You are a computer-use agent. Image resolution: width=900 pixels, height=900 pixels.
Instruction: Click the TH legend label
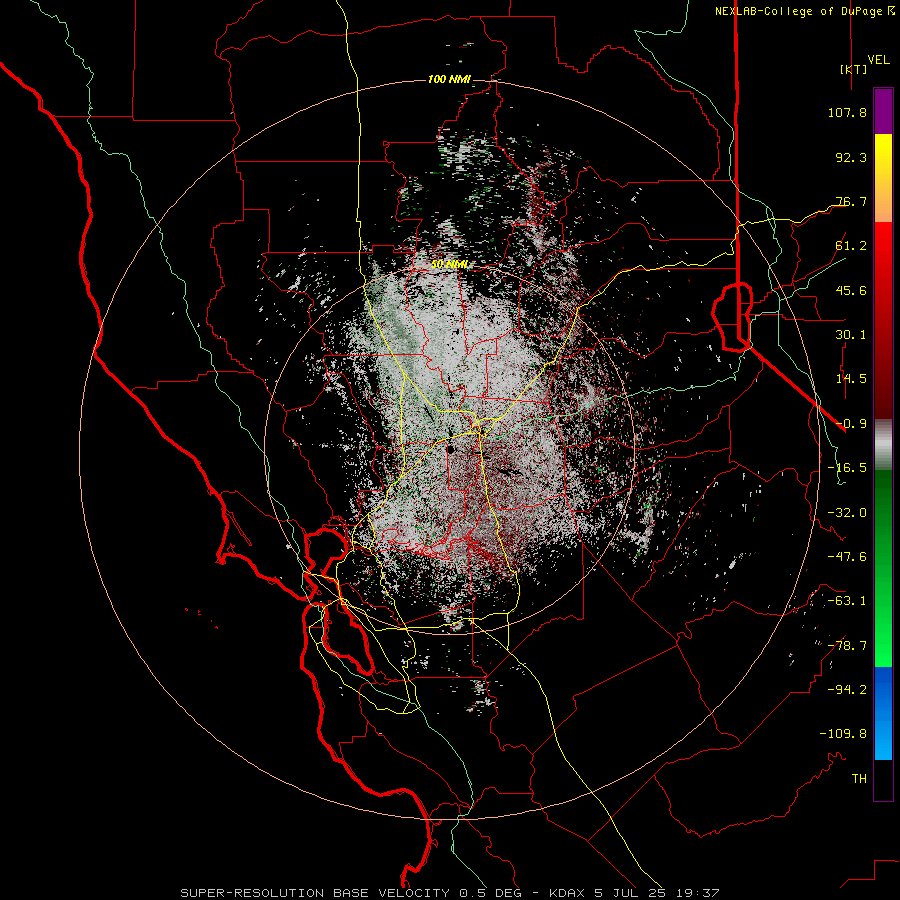859,779
